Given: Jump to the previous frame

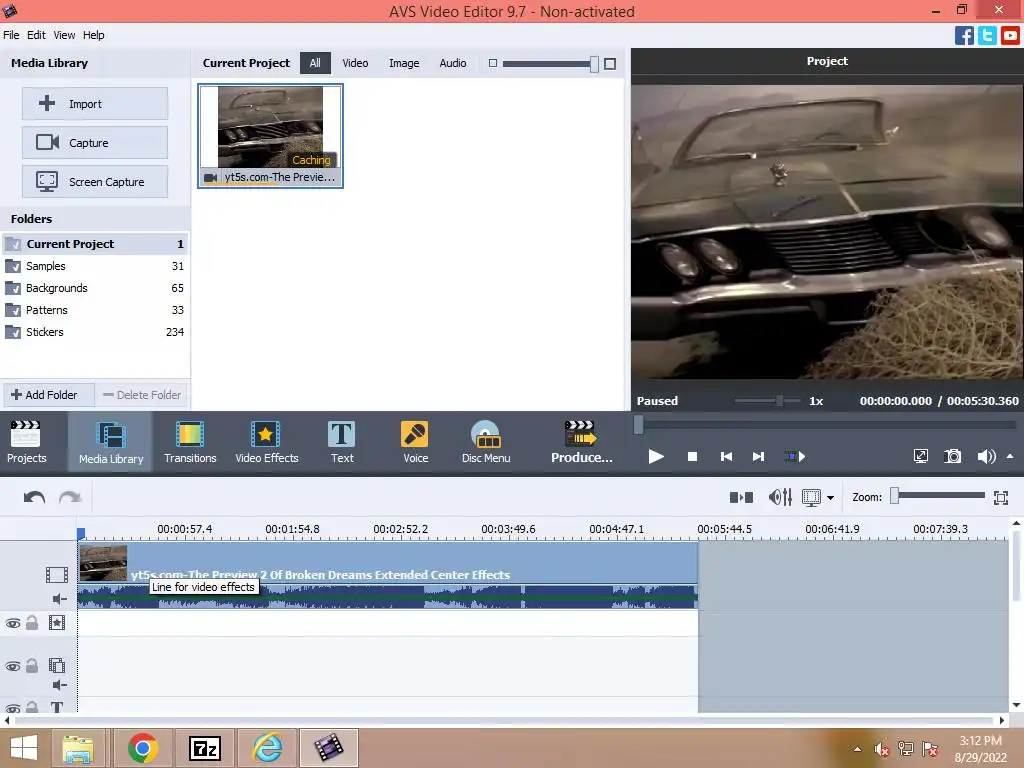Looking at the screenshot, I should tap(726, 456).
